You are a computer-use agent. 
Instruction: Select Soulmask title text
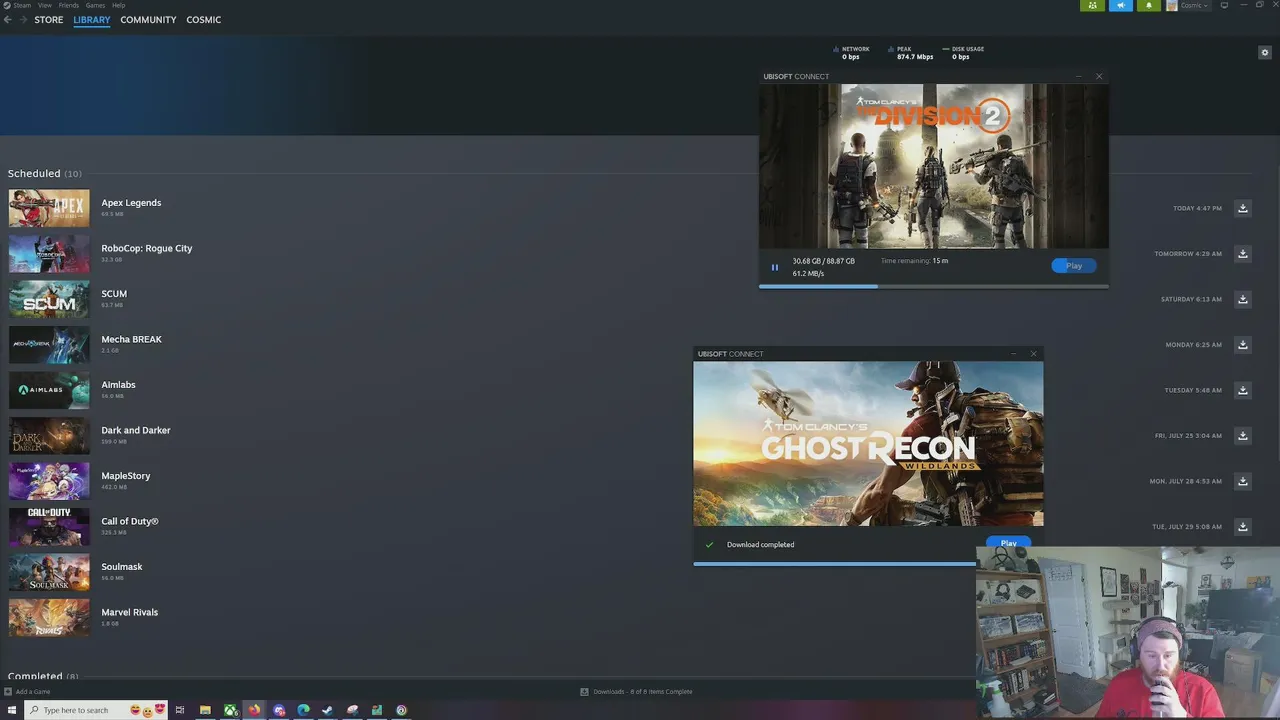[x=122, y=567]
